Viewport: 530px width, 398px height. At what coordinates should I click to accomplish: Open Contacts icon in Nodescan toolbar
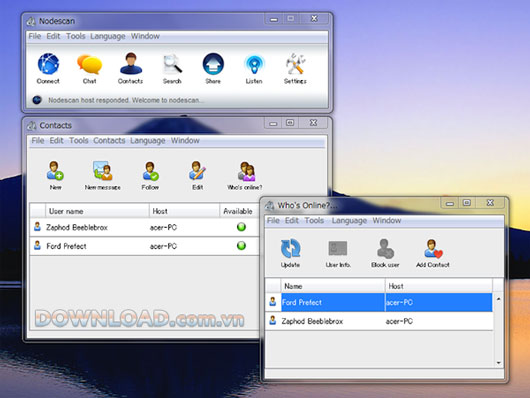(x=131, y=64)
